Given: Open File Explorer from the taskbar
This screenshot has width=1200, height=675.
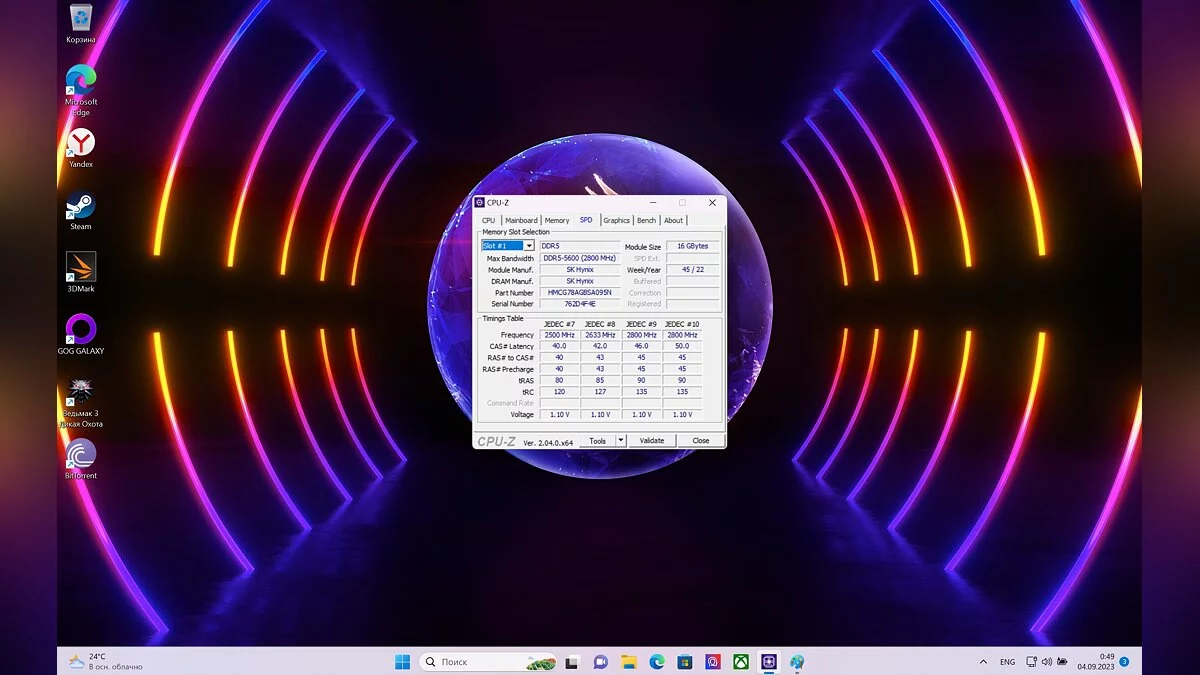Looking at the screenshot, I should click(x=628, y=662).
